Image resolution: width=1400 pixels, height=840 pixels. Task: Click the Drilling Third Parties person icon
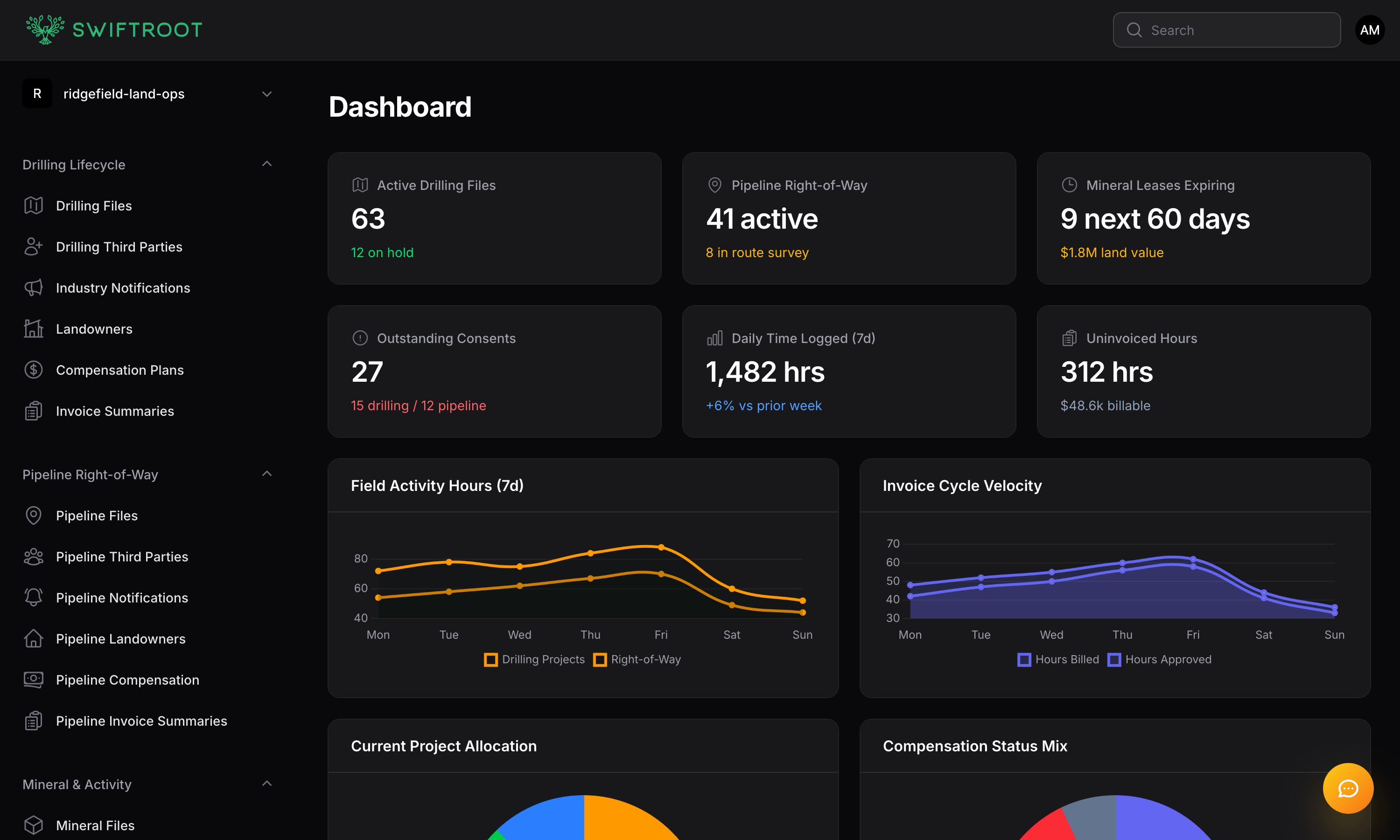pos(34,247)
